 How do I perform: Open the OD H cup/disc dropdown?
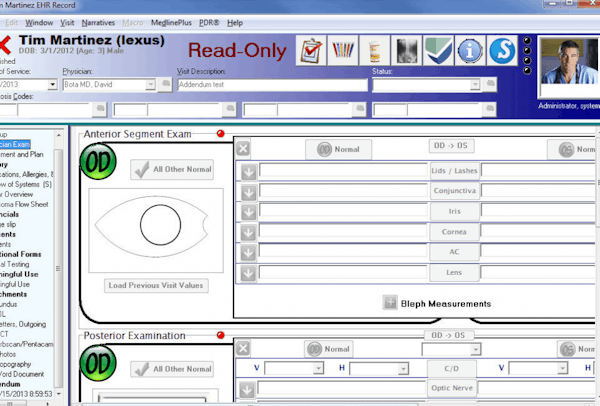pos(403,368)
